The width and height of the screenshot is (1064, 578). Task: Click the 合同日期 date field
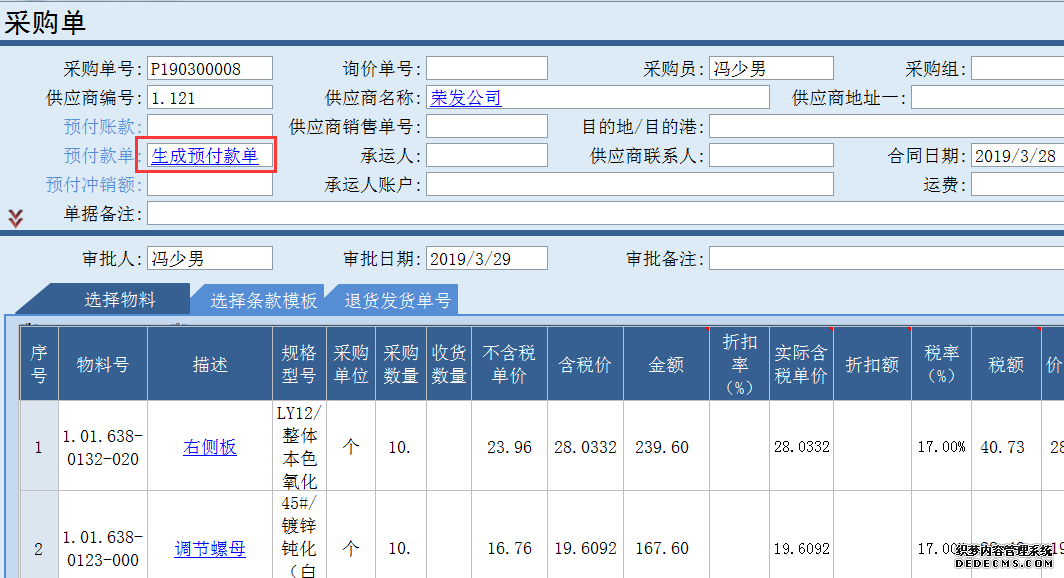point(1016,156)
